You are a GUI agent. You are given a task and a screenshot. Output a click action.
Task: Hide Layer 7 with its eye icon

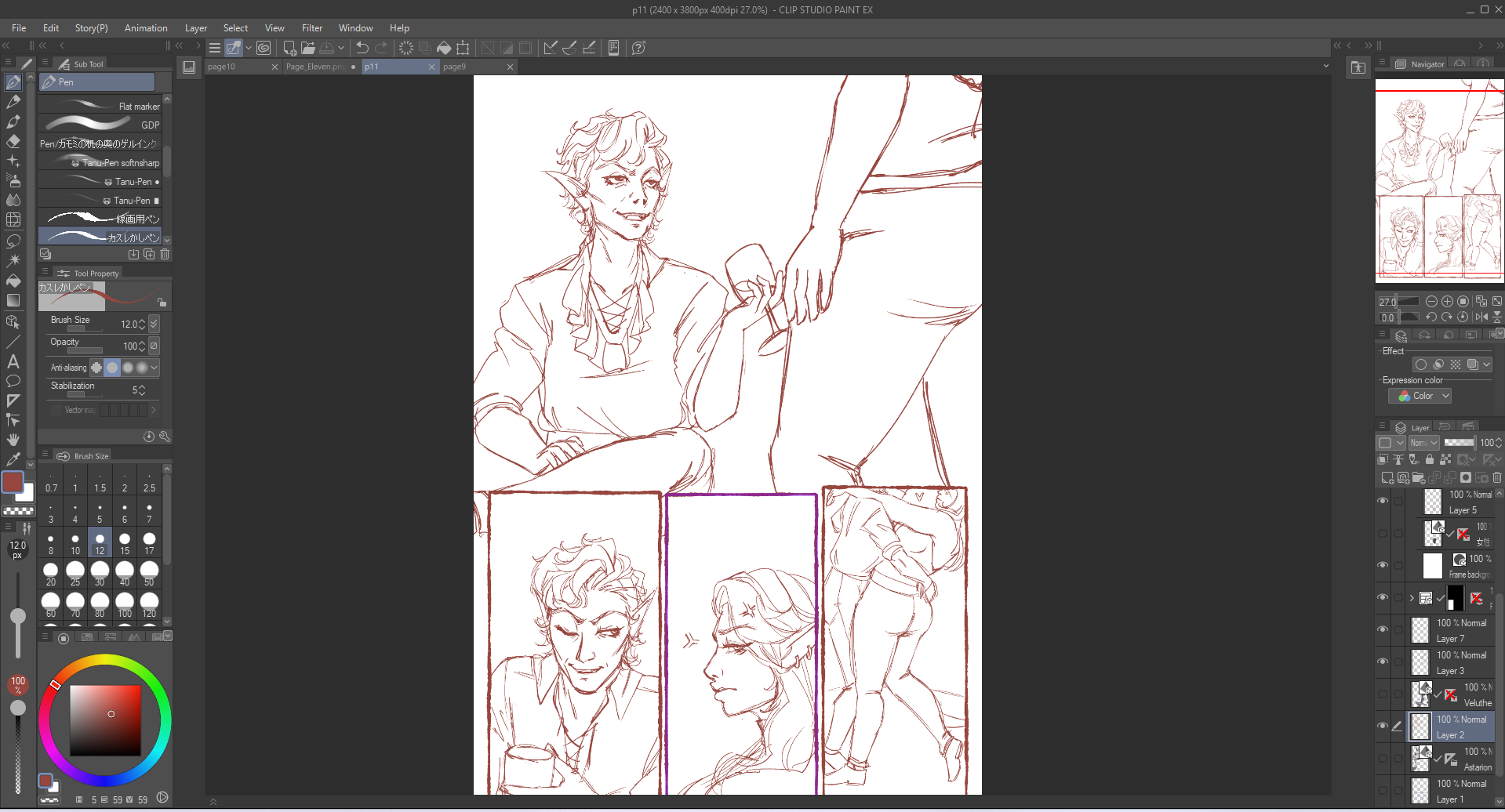click(1383, 629)
